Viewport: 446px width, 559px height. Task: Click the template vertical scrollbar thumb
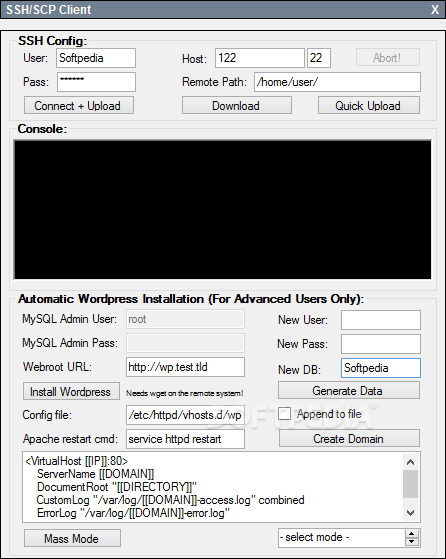(411, 484)
